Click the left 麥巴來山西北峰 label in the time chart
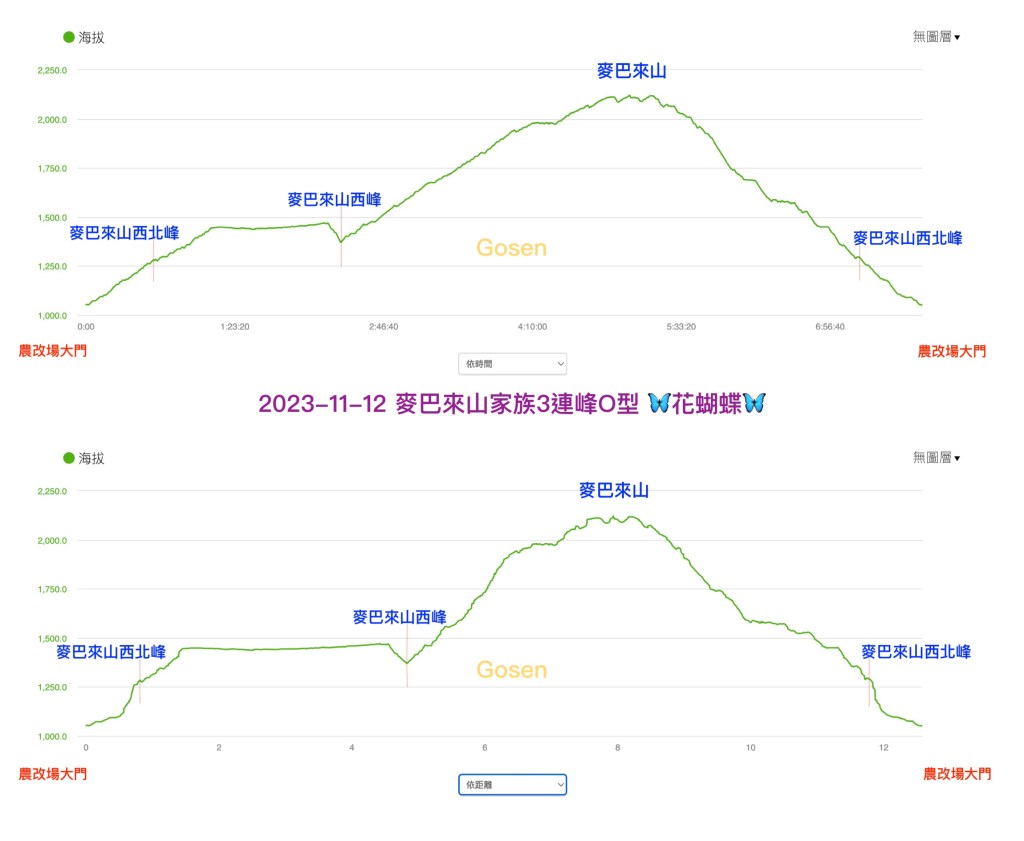 coord(124,233)
